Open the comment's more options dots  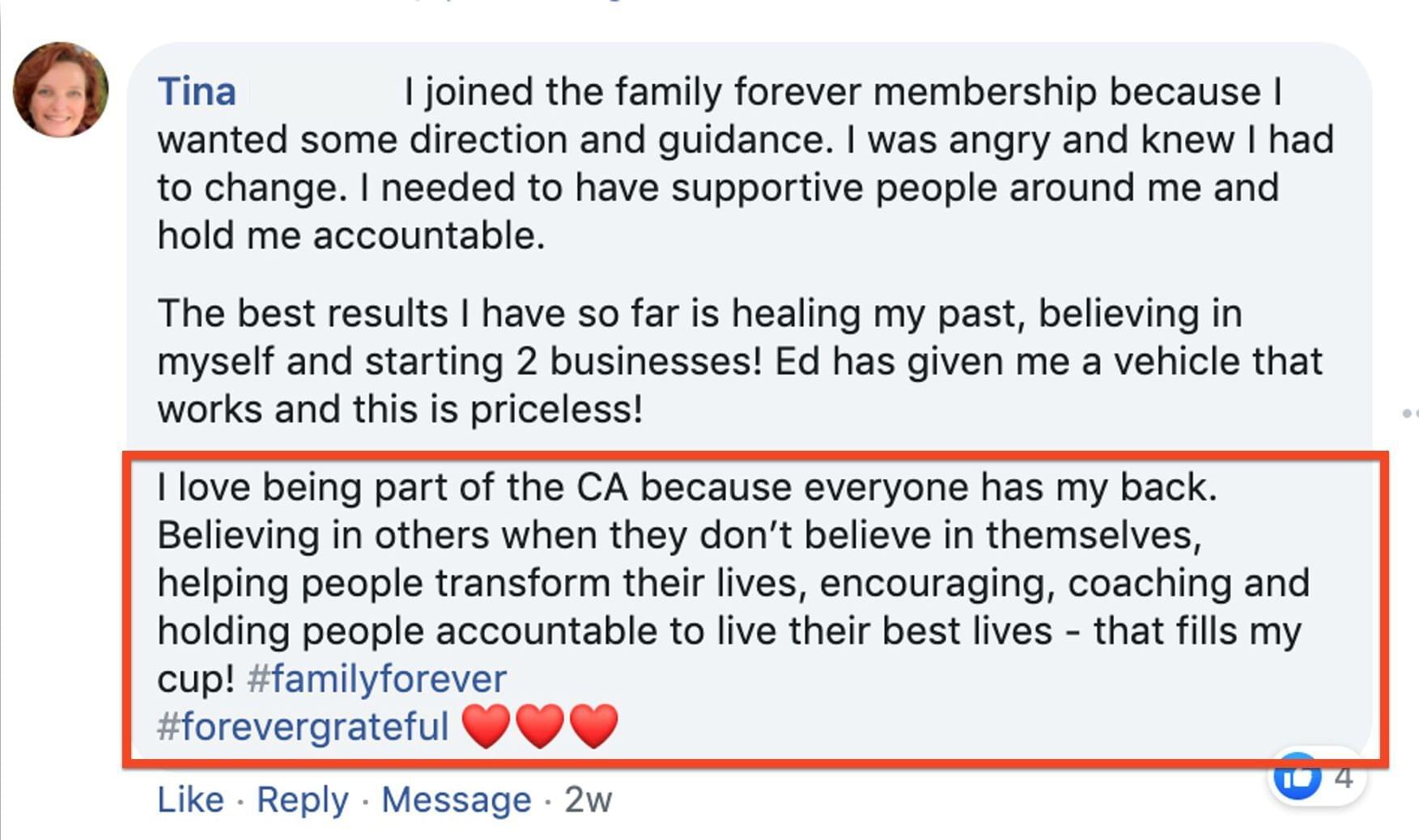(x=1409, y=414)
